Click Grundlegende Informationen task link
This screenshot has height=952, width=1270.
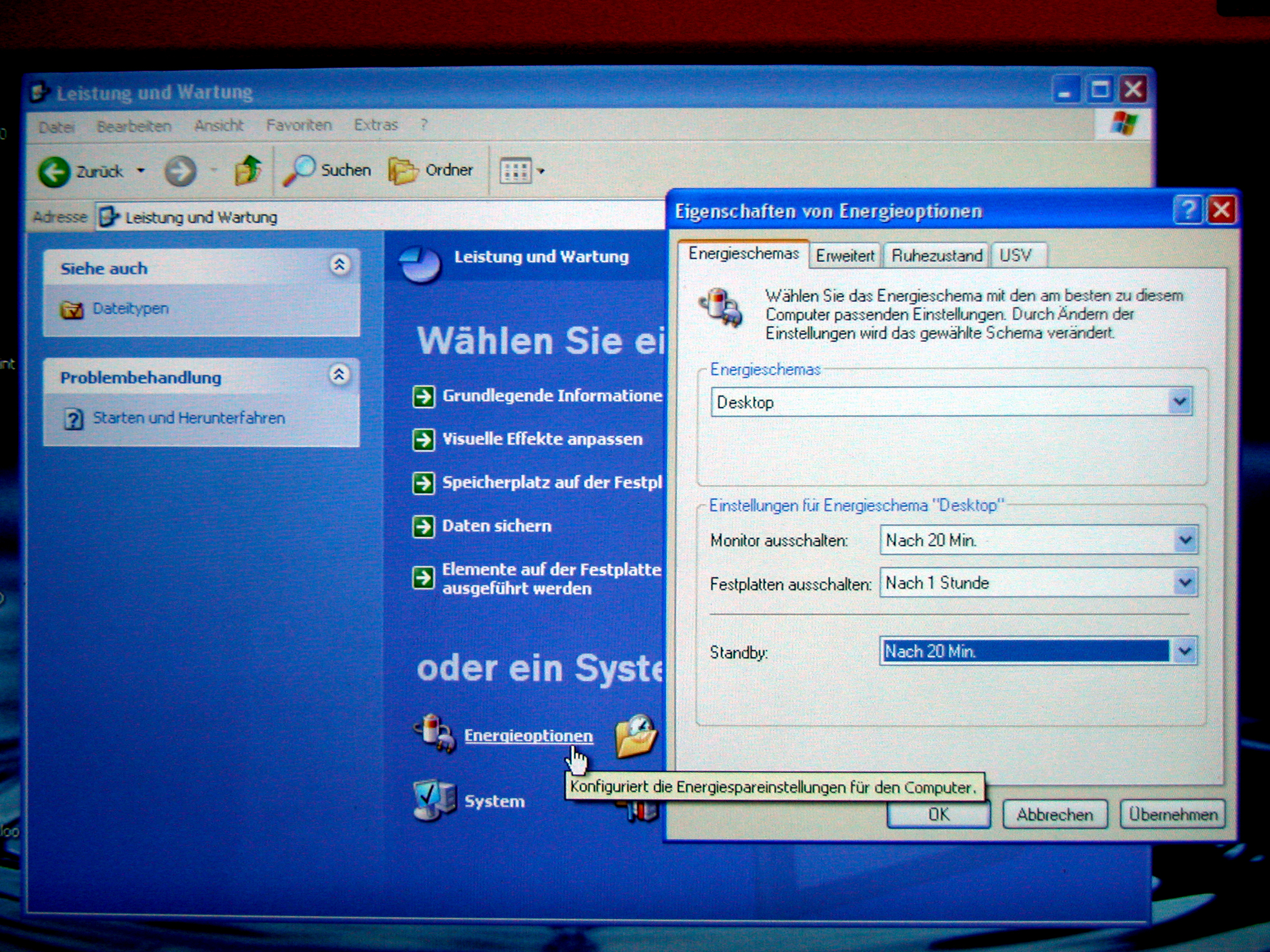[552, 395]
